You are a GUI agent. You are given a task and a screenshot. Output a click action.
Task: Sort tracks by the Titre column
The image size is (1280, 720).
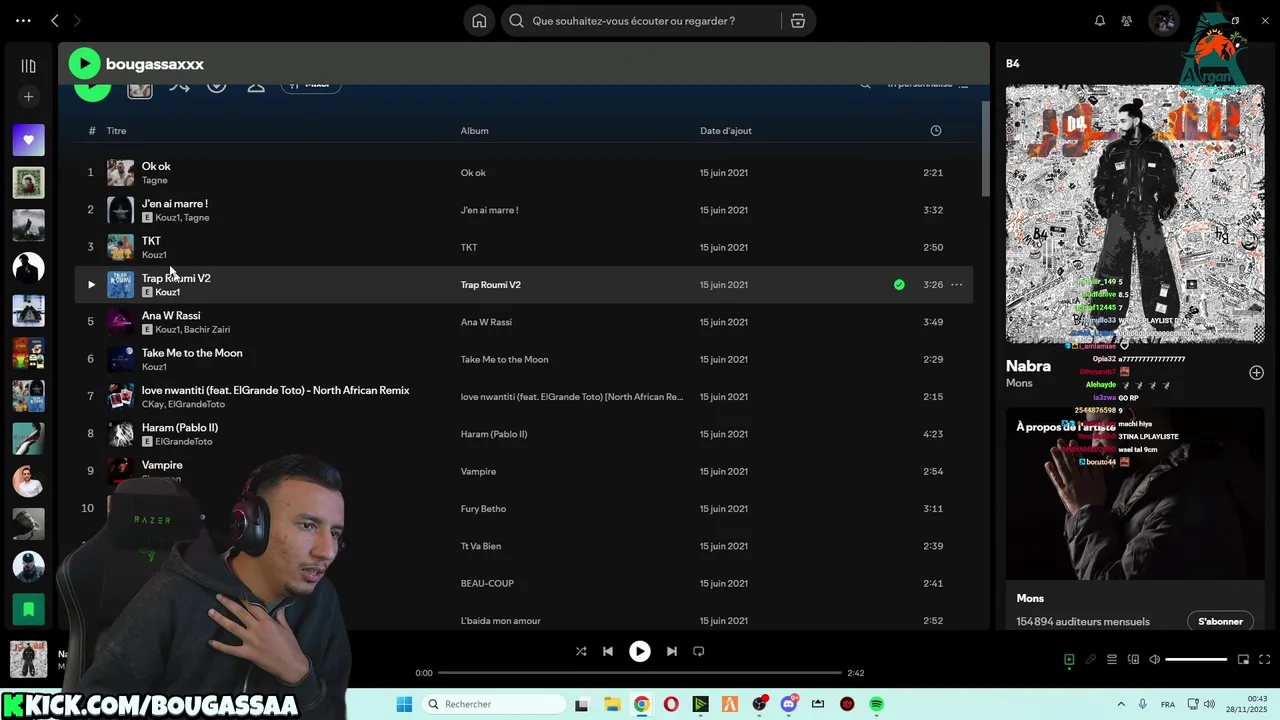116,131
